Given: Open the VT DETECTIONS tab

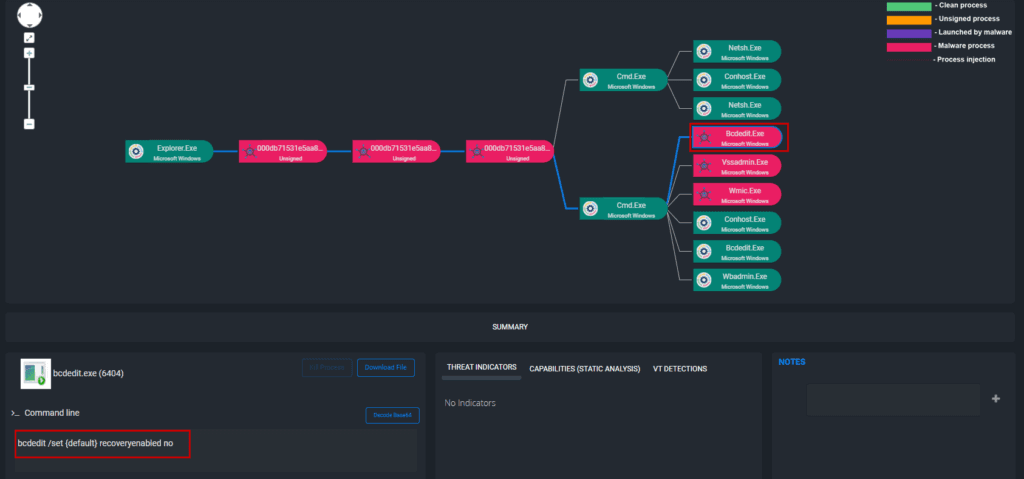Looking at the screenshot, I should (x=680, y=369).
